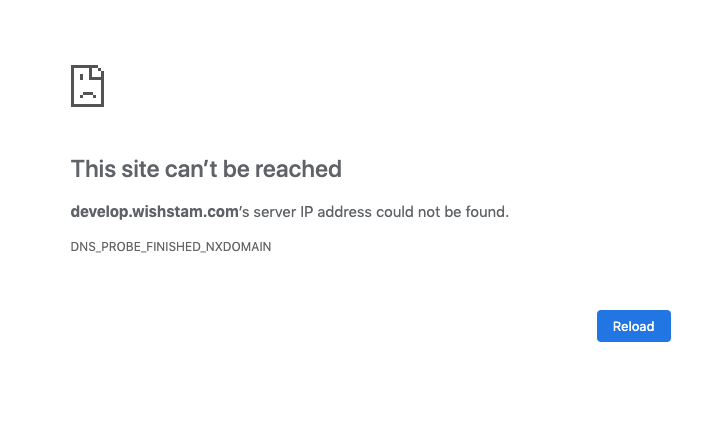Click the word 'reached' in the heading
This screenshot has height=437, width=722.
(x=298, y=169)
